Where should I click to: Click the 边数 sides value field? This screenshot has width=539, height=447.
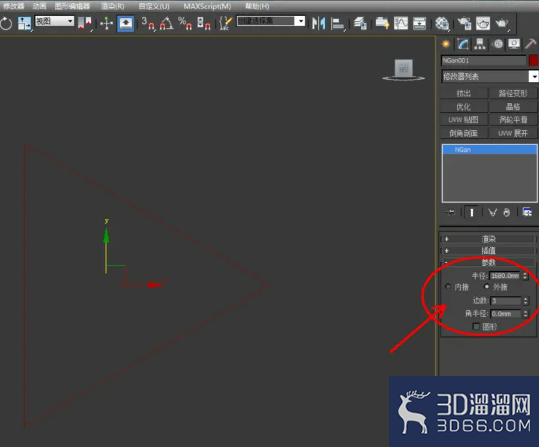[x=506, y=301]
